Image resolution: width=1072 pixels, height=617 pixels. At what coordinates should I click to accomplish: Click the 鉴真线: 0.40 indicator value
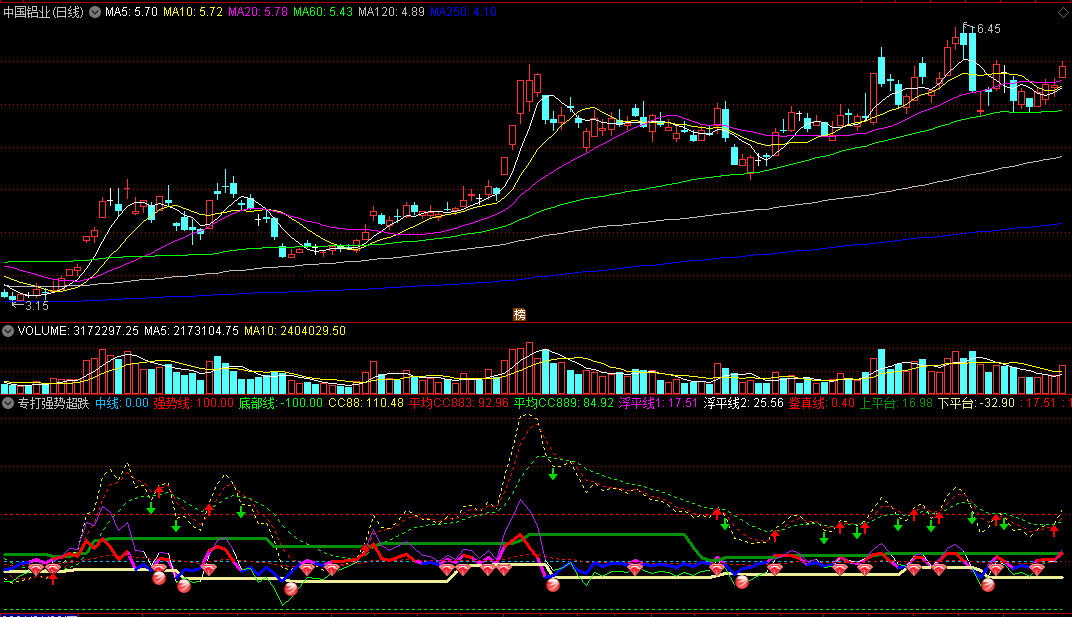[x=822, y=404]
